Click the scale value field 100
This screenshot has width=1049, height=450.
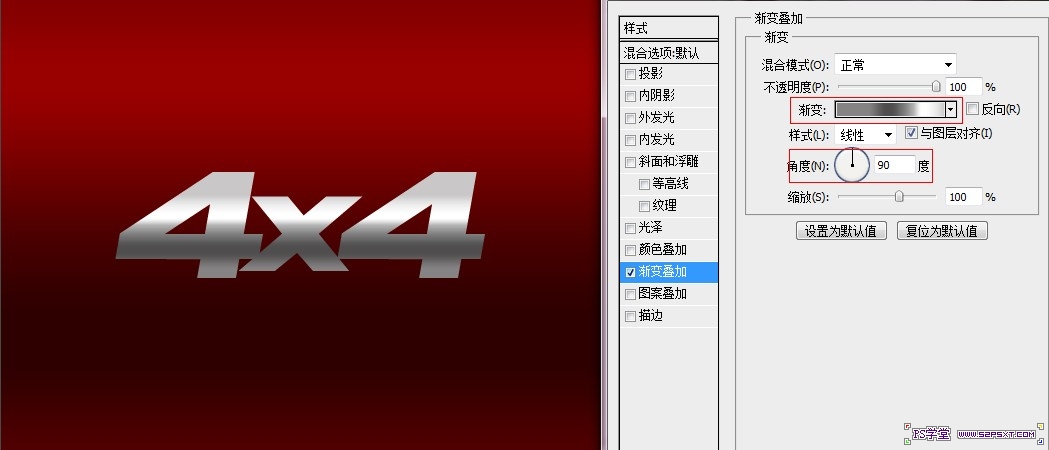pyautogui.click(x=964, y=197)
